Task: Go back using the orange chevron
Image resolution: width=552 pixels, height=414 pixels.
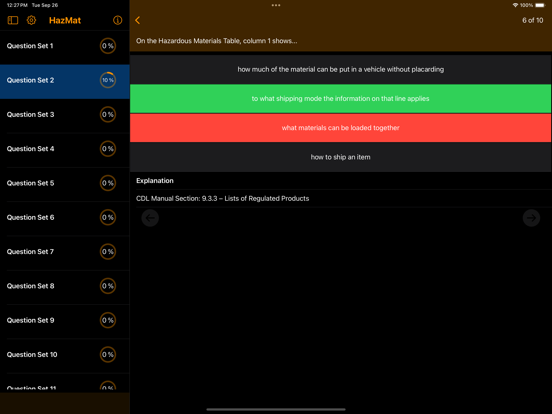Action: click(x=138, y=20)
